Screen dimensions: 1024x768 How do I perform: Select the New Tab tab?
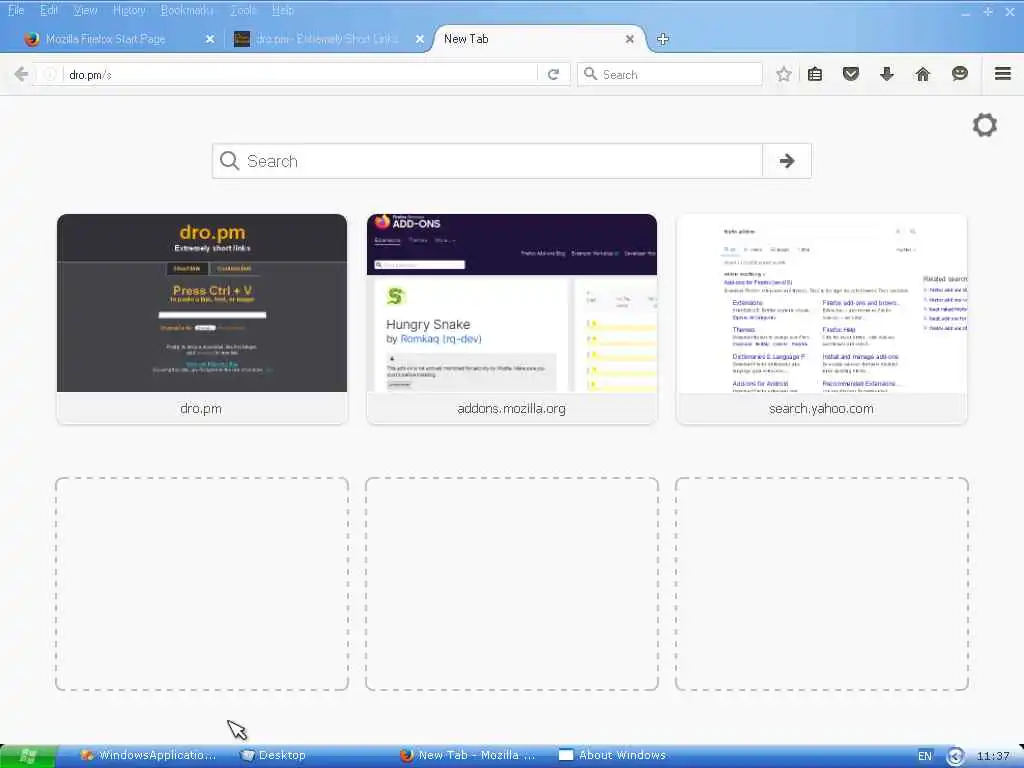(x=539, y=39)
